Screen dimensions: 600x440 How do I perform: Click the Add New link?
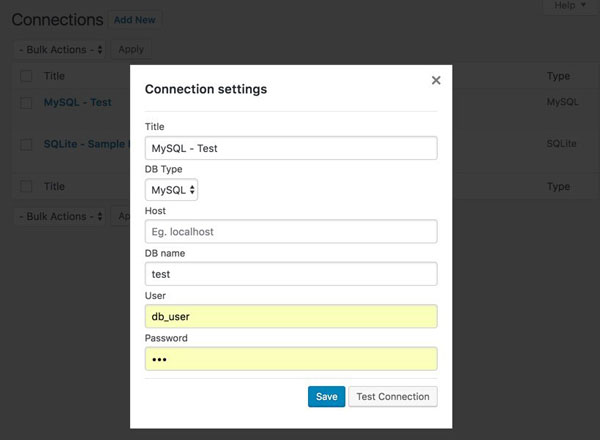(x=135, y=20)
